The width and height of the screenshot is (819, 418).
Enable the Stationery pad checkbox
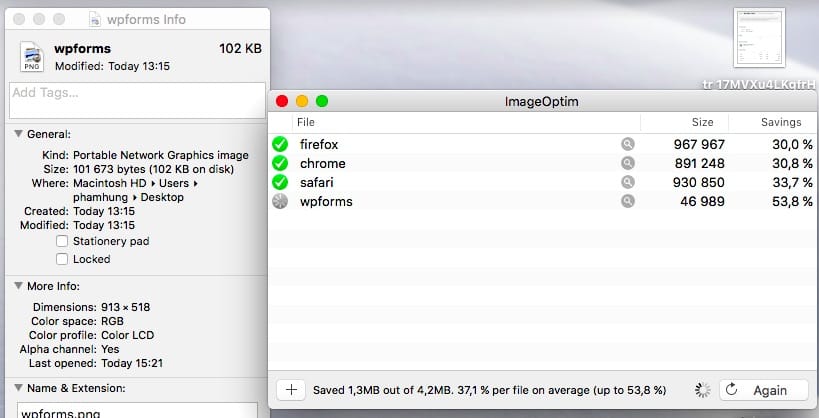point(62,241)
